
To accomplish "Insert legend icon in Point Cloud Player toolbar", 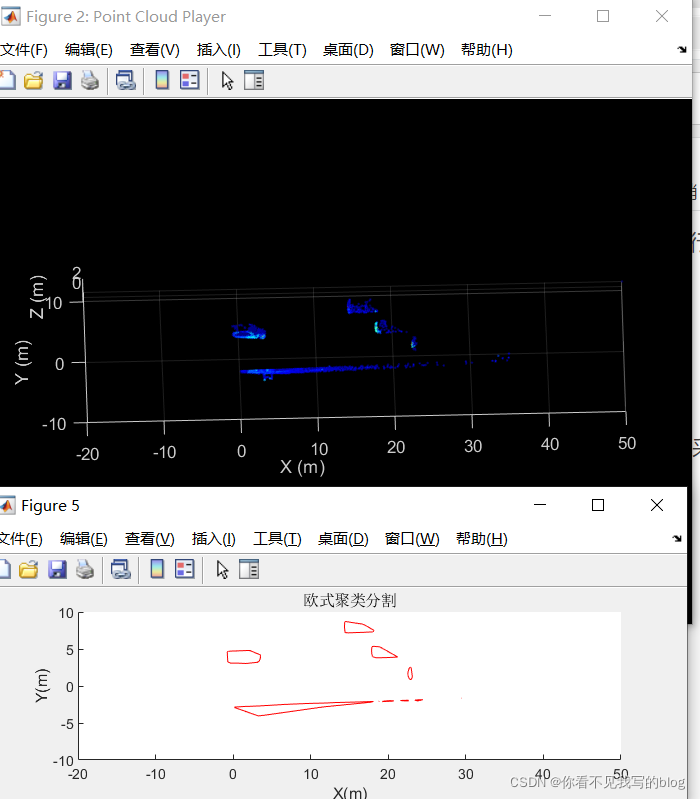I will coord(190,81).
